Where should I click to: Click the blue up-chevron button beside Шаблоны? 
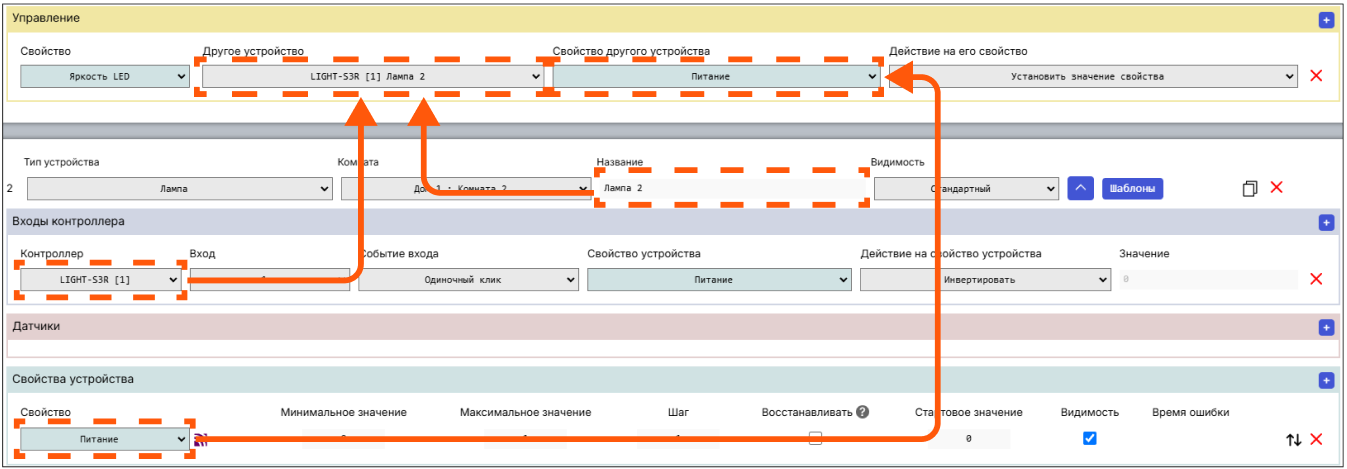(x=1080, y=188)
